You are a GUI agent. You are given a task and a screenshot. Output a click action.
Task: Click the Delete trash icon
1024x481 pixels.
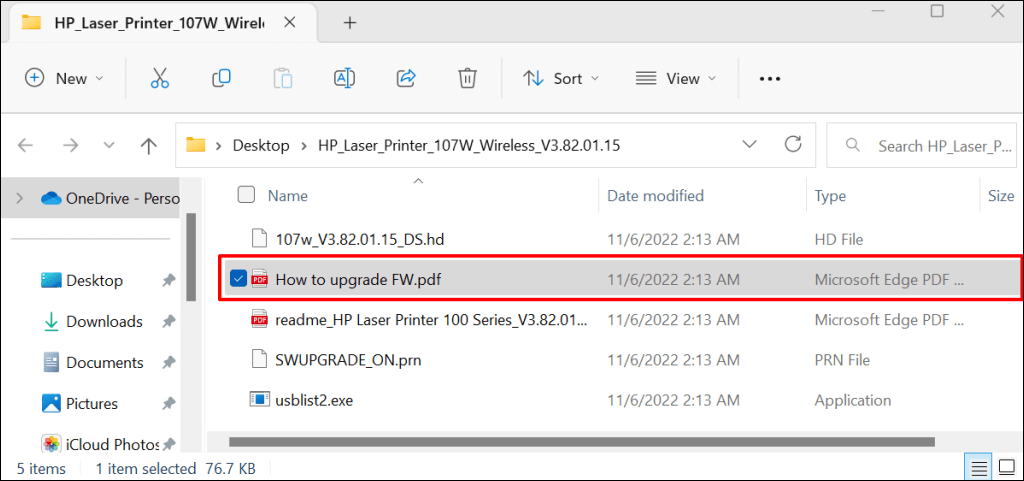coord(466,78)
